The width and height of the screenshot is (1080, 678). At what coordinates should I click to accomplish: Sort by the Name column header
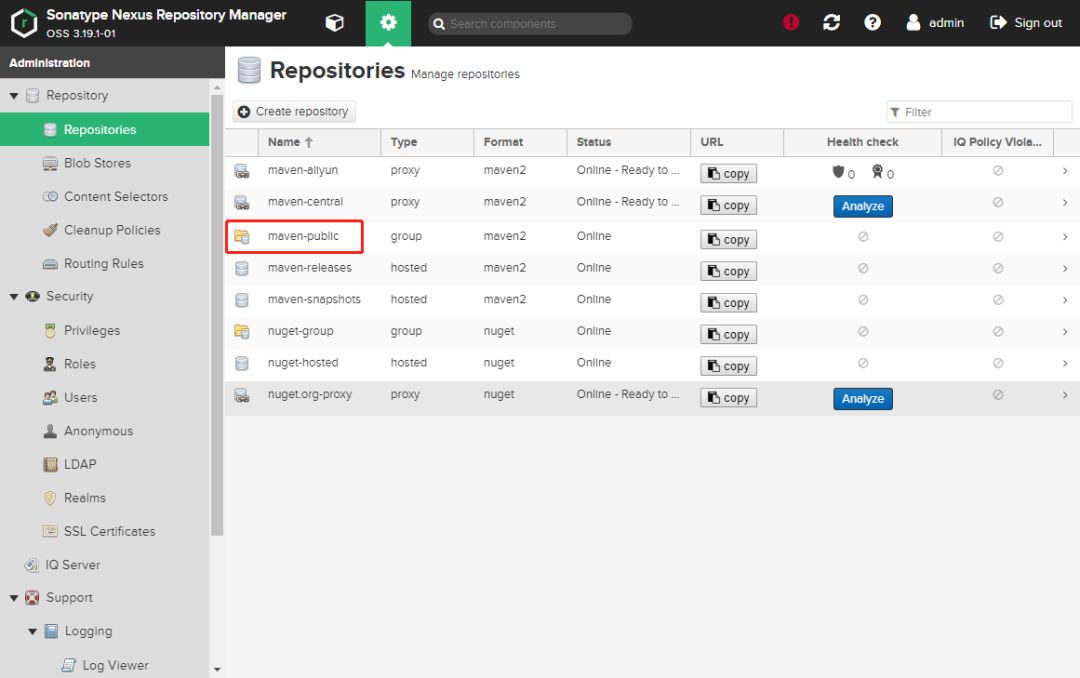[320, 142]
